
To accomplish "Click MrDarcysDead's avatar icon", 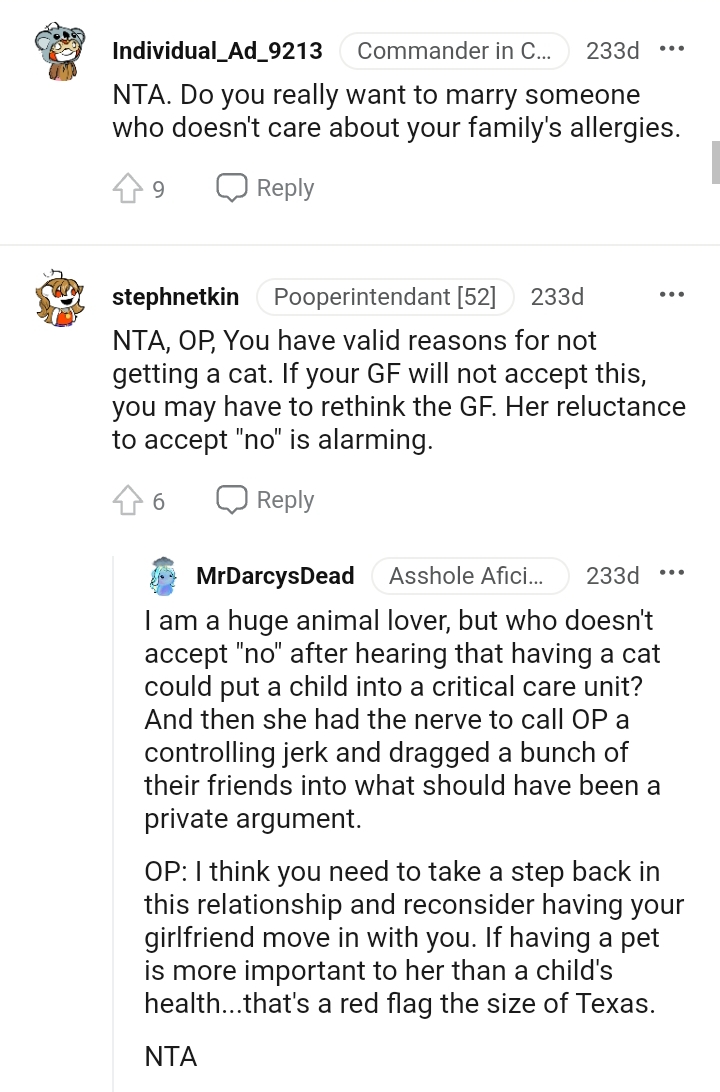I will click(163, 576).
